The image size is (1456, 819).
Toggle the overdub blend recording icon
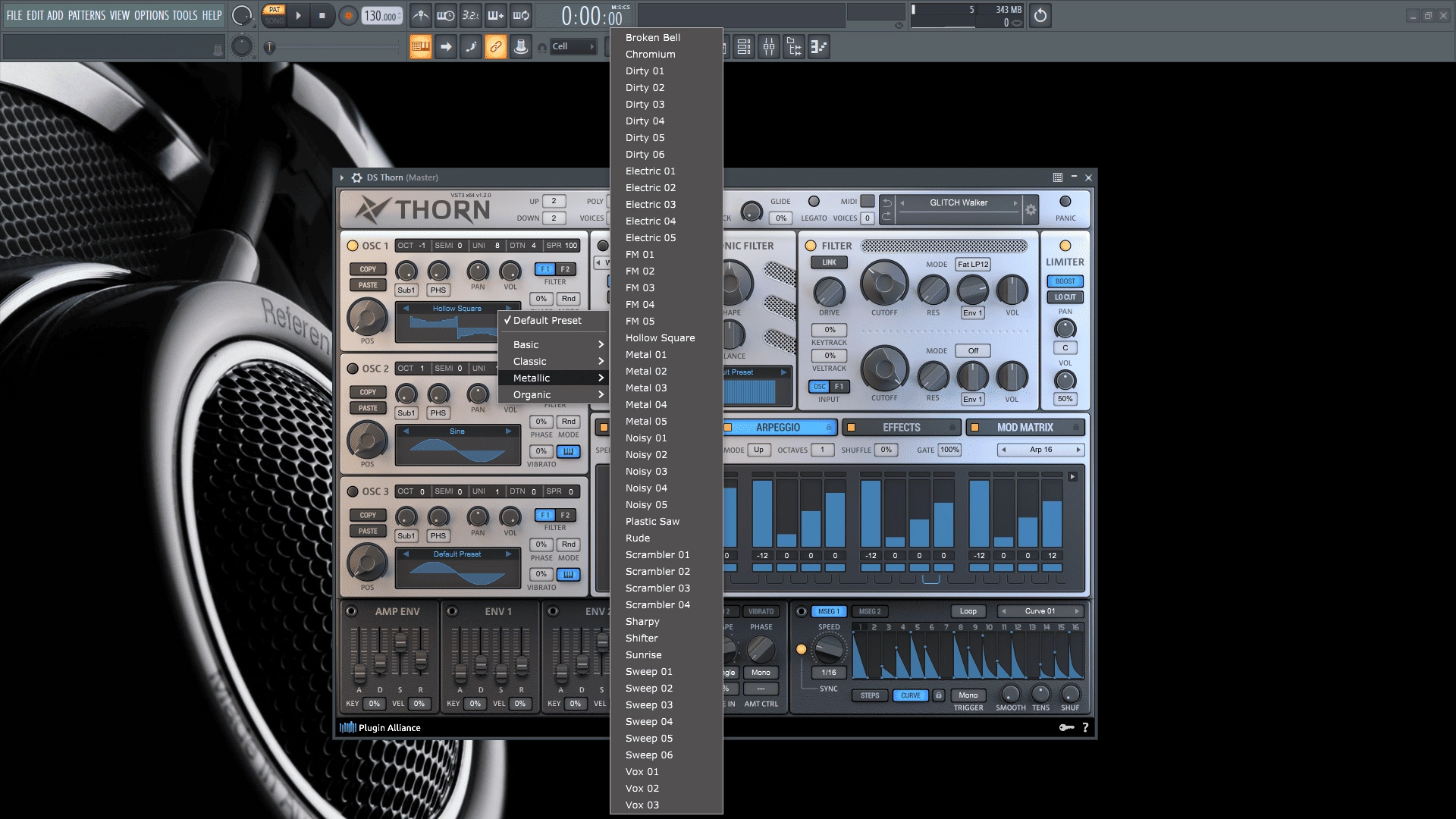coord(496,15)
